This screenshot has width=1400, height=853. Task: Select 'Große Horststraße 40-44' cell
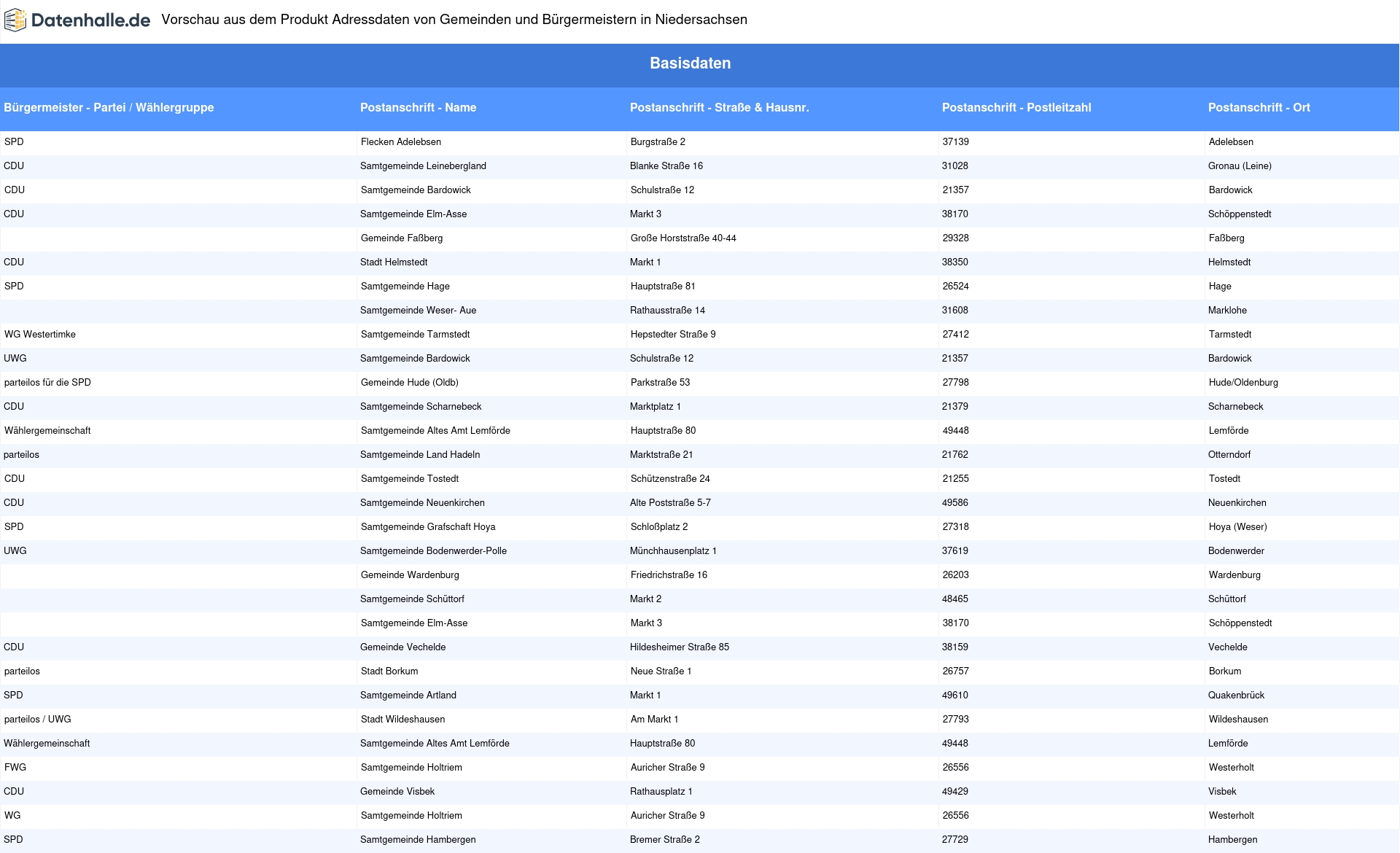coord(782,238)
